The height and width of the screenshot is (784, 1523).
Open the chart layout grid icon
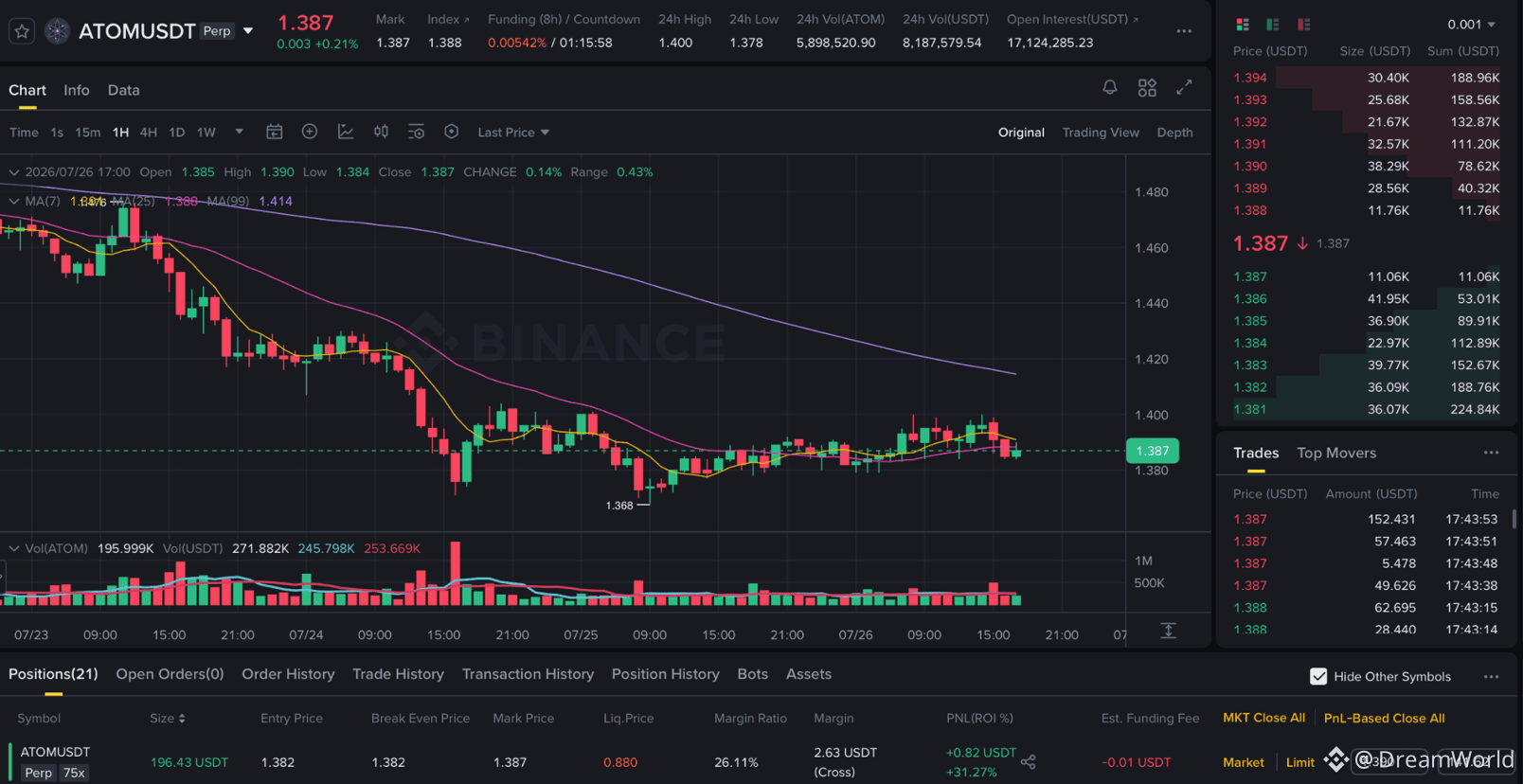1147,87
